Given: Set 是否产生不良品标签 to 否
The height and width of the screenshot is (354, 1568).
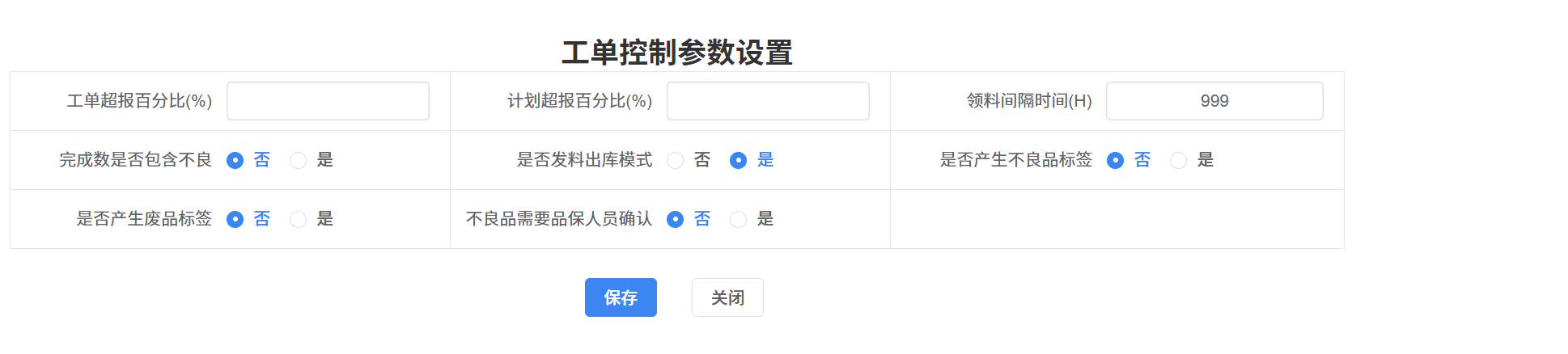Looking at the screenshot, I should tap(1116, 160).
